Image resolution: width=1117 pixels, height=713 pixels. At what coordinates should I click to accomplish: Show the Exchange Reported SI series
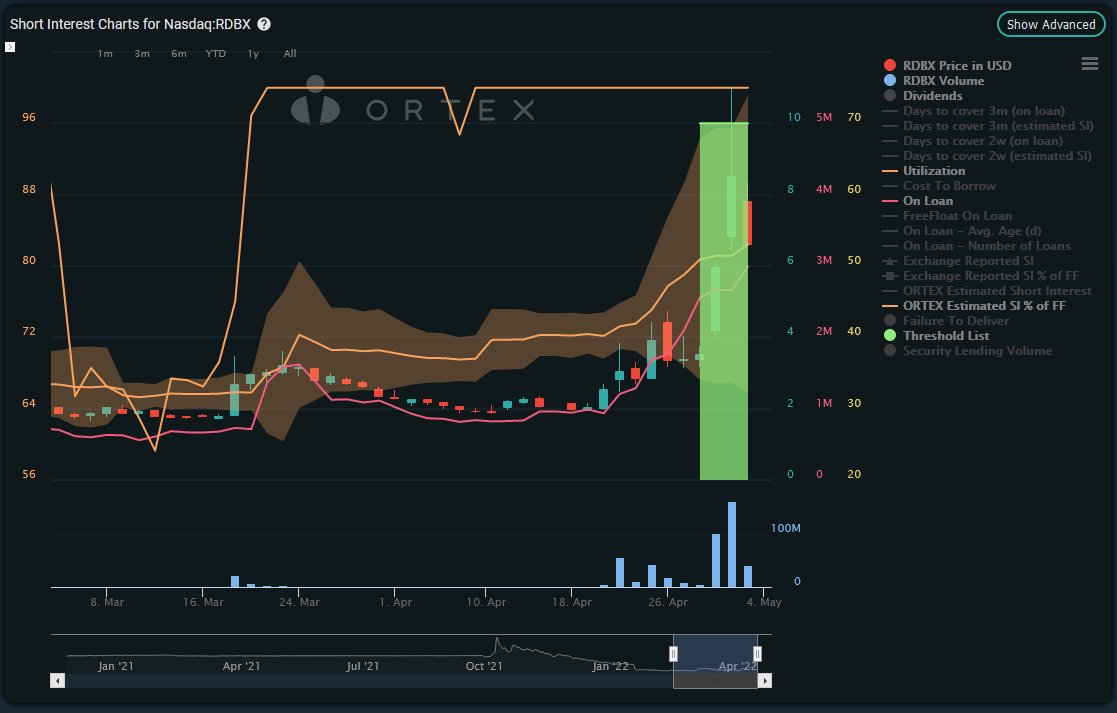coord(958,261)
